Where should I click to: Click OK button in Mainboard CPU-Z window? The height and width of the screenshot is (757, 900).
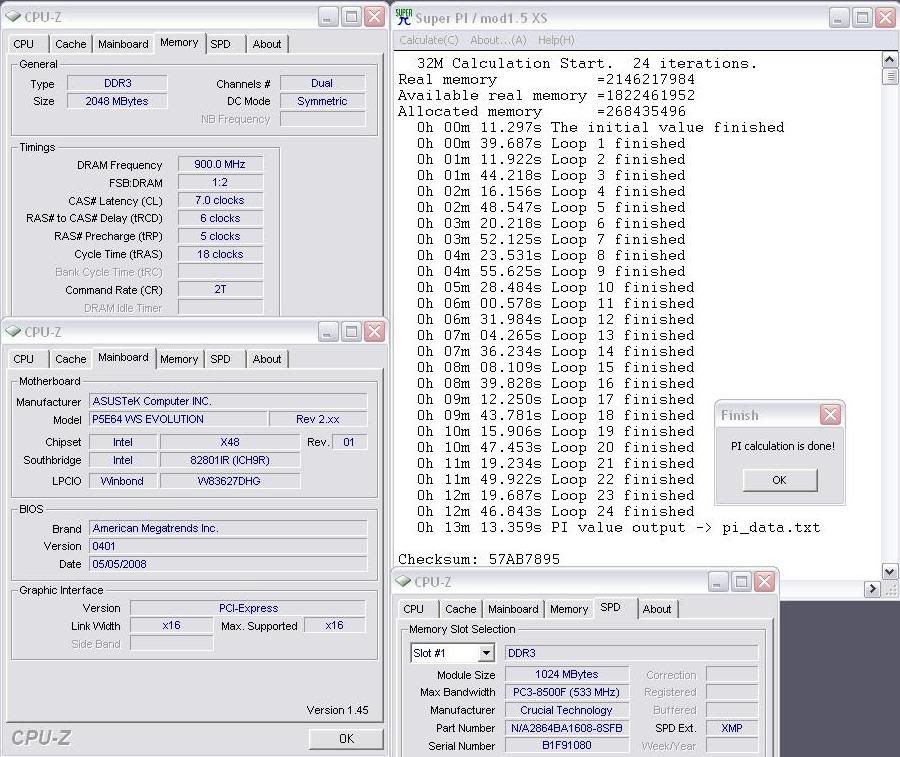346,739
